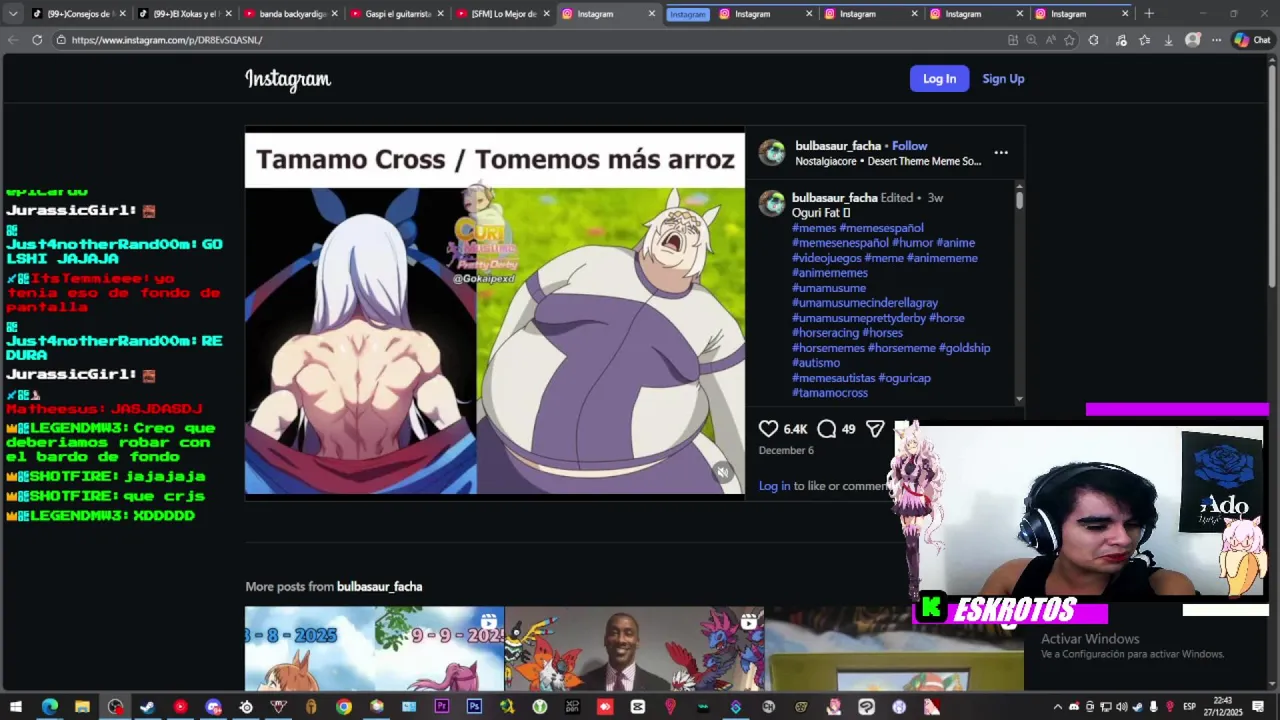Like the post with heart icon

(x=768, y=429)
